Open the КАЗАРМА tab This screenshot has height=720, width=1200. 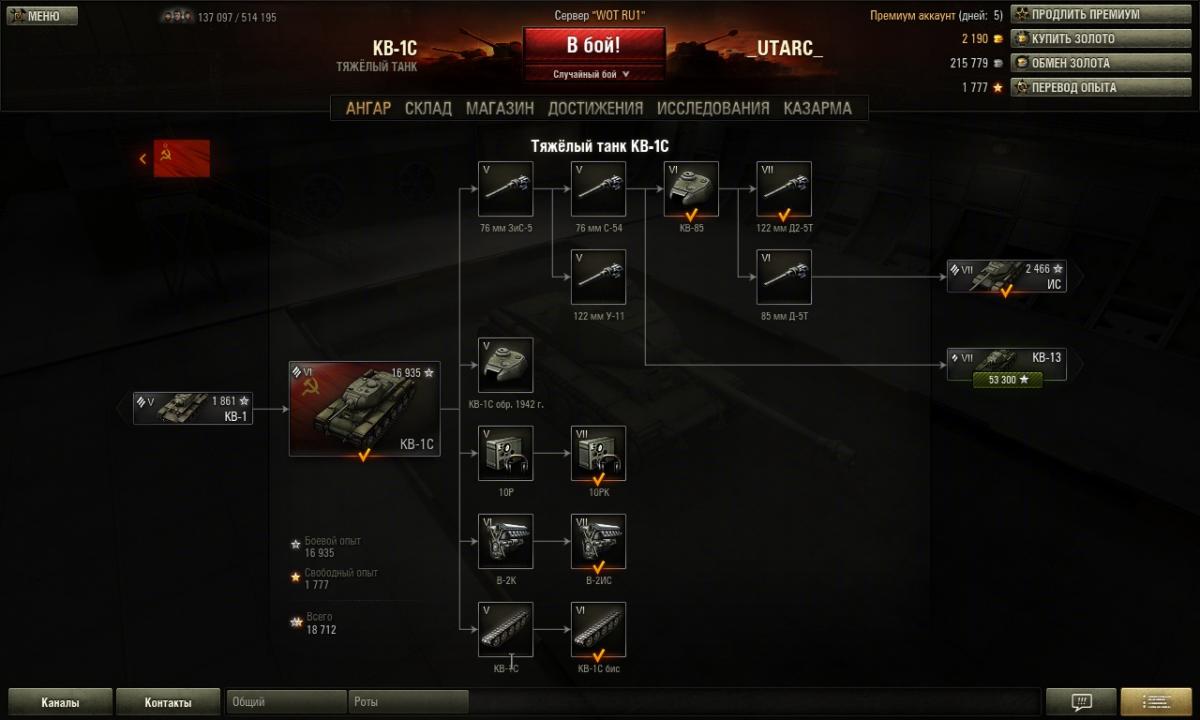[818, 108]
